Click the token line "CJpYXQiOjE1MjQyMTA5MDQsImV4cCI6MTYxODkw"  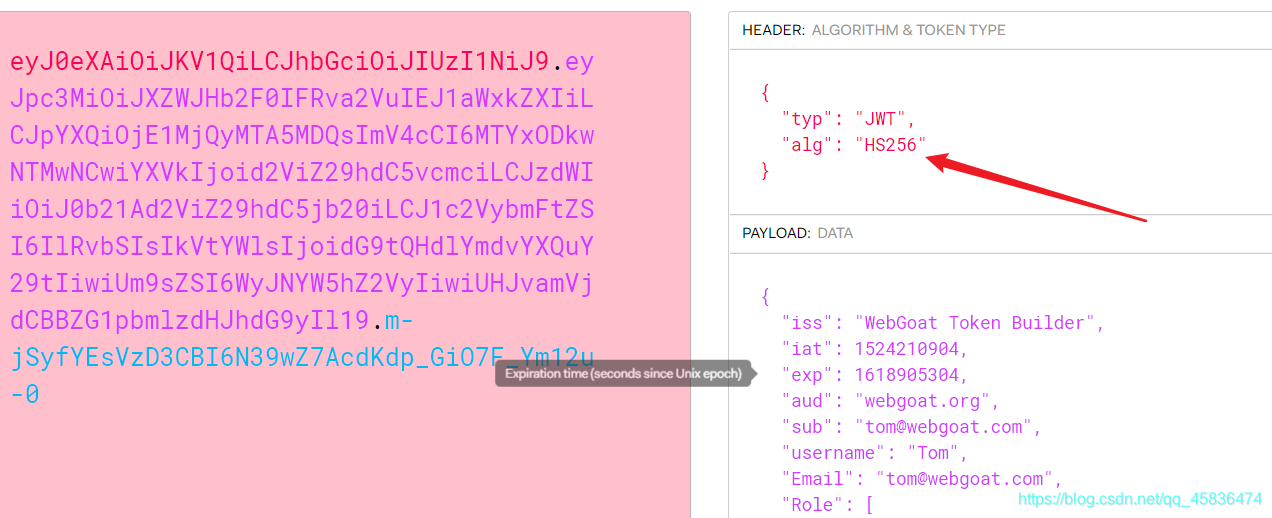[302, 136]
